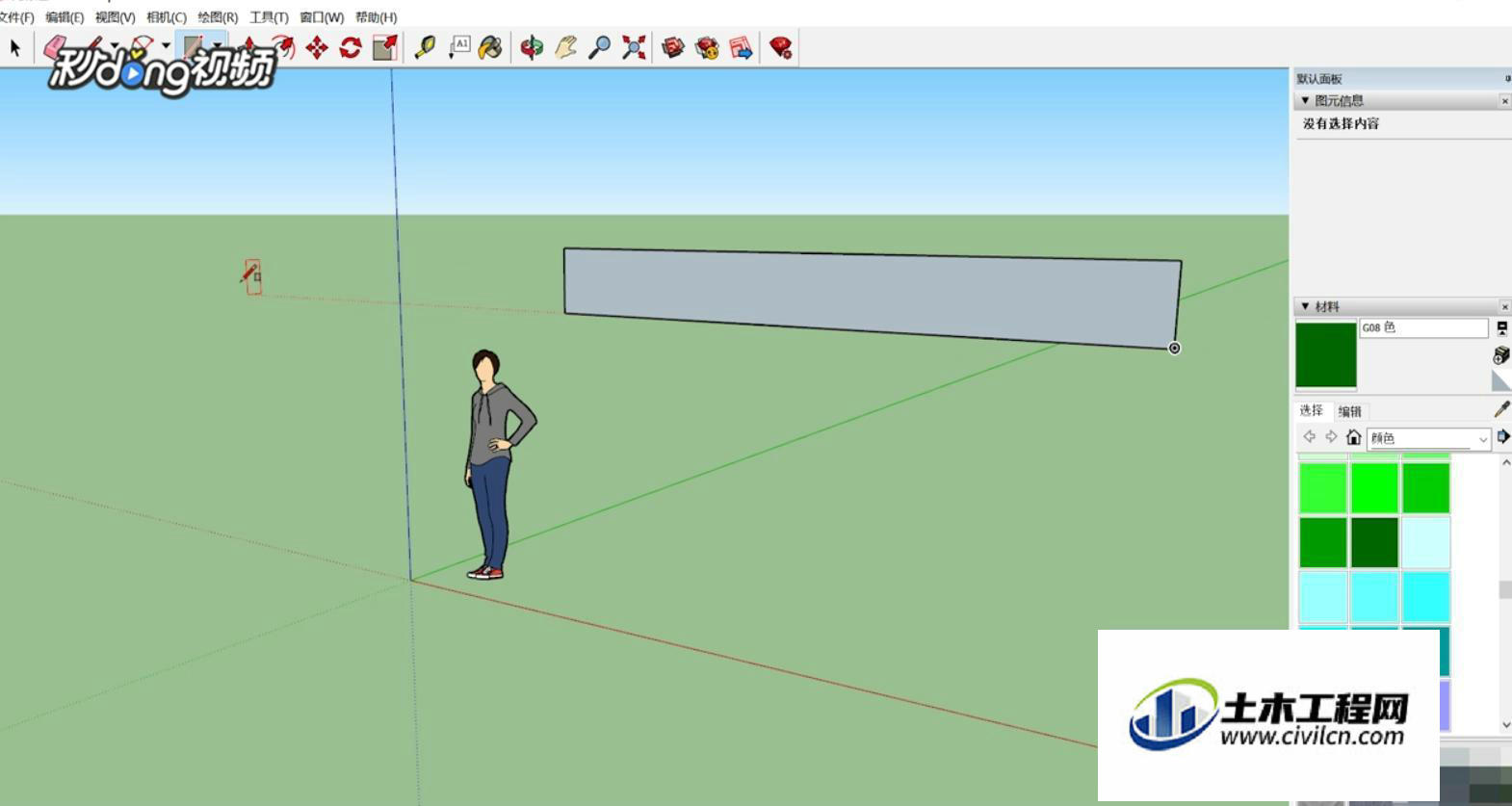
Task: Pin the 默认面板 tray
Action: tap(1507, 79)
